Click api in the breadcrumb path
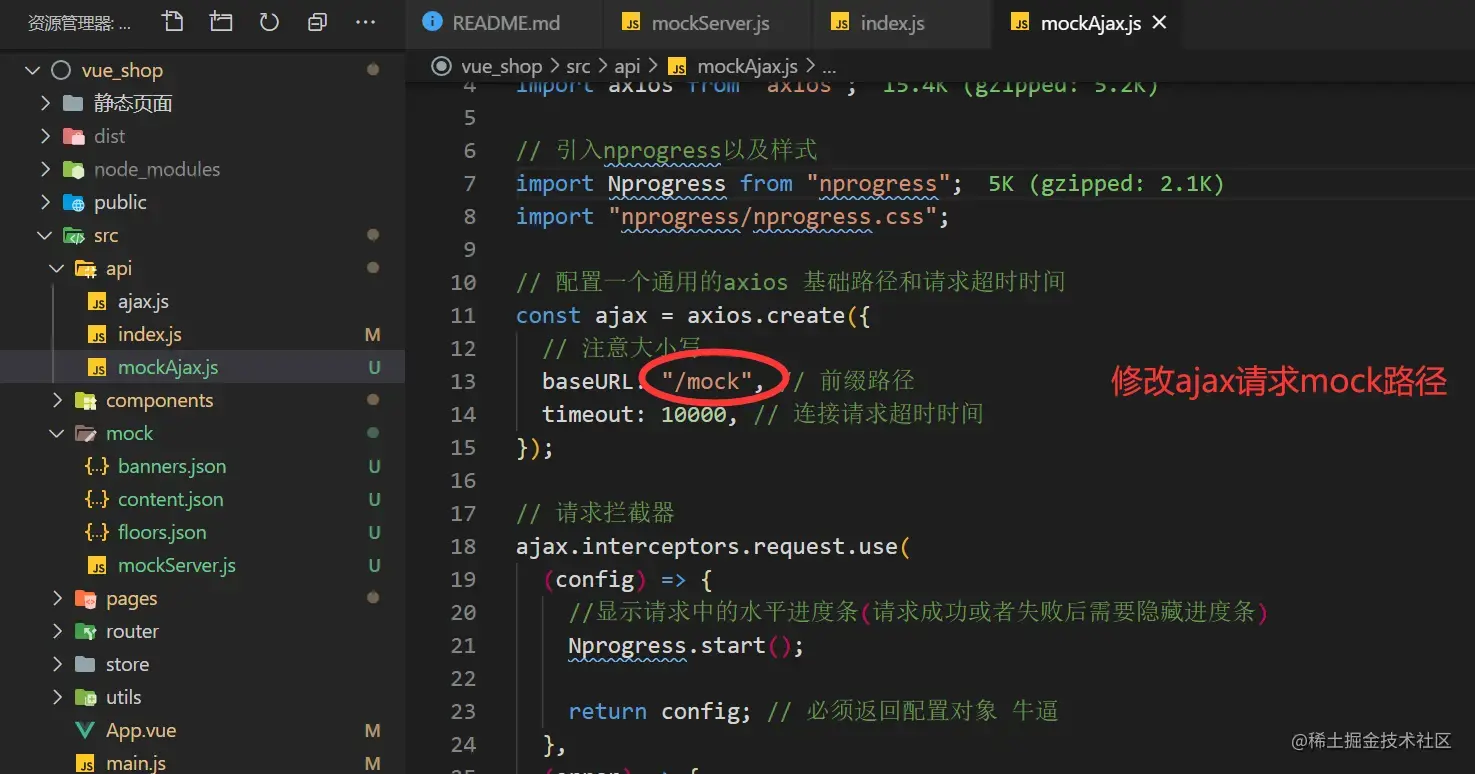 tap(627, 66)
